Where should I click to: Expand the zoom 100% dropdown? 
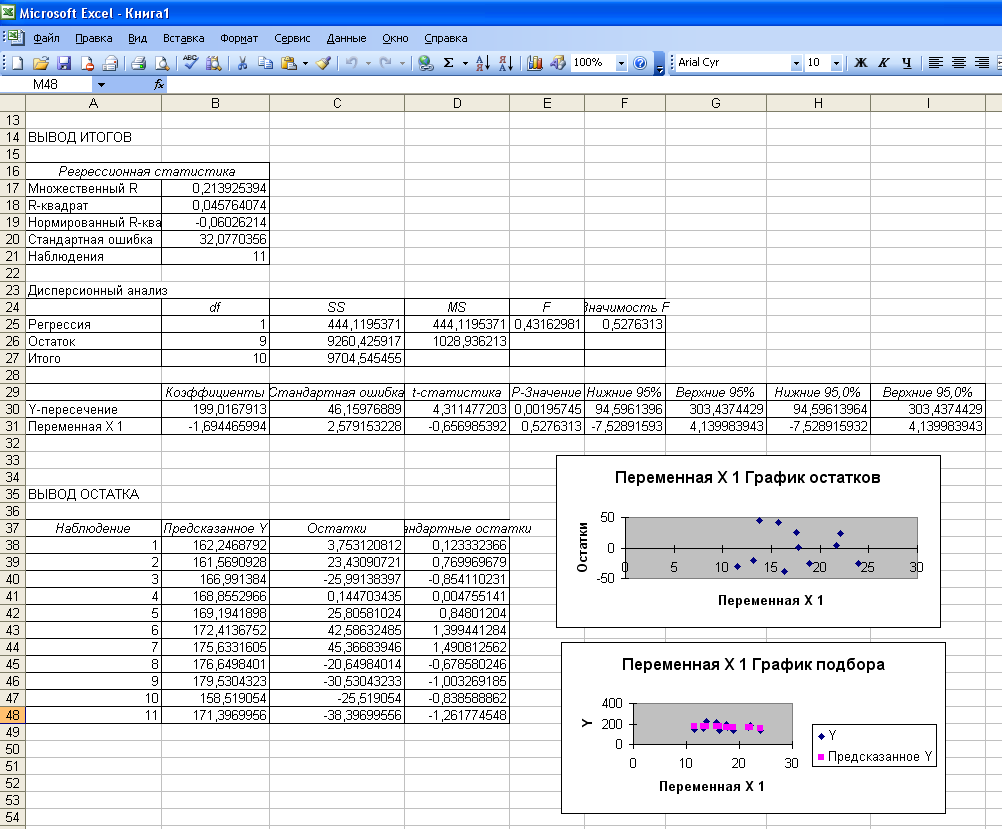(x=621, y=63)
